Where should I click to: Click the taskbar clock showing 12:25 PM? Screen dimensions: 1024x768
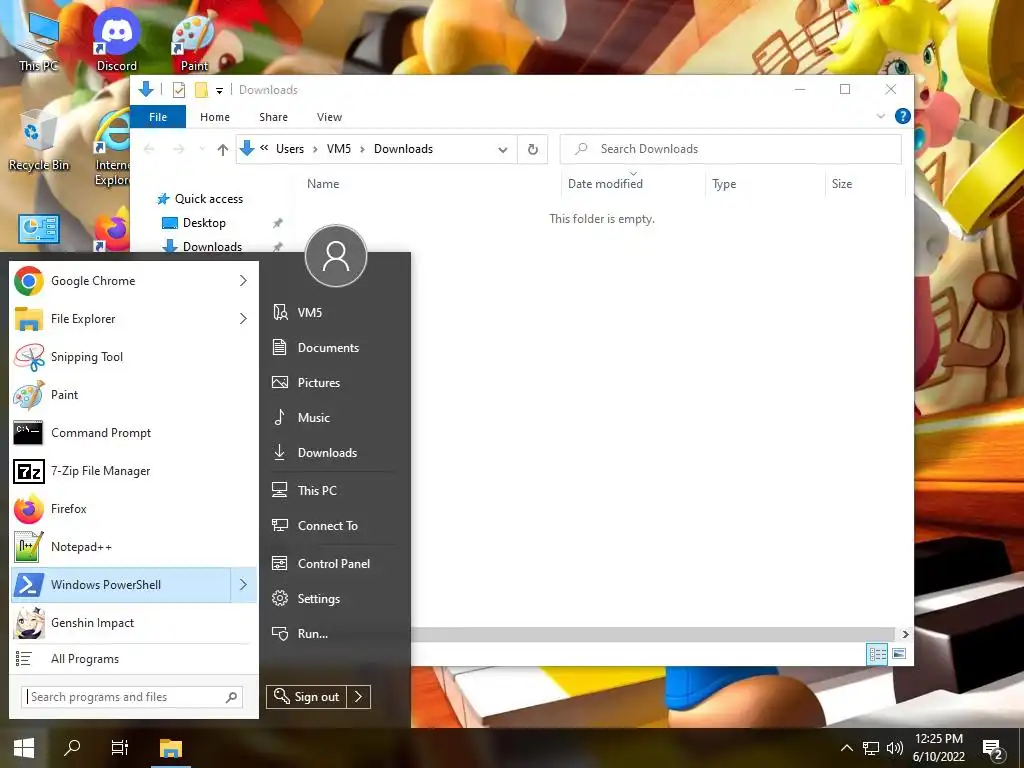pyautogui.click(x=938, y=748)
